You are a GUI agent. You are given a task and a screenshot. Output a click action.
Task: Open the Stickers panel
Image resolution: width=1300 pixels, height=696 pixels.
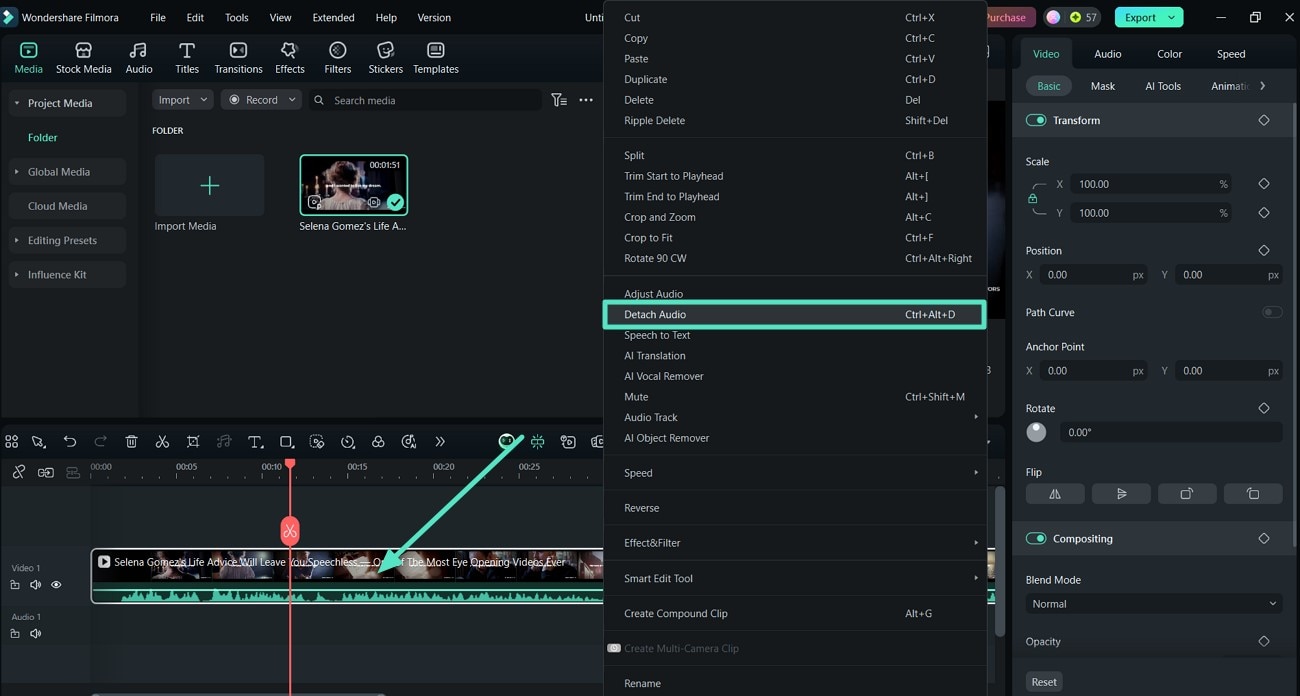[x=385, y=58]
